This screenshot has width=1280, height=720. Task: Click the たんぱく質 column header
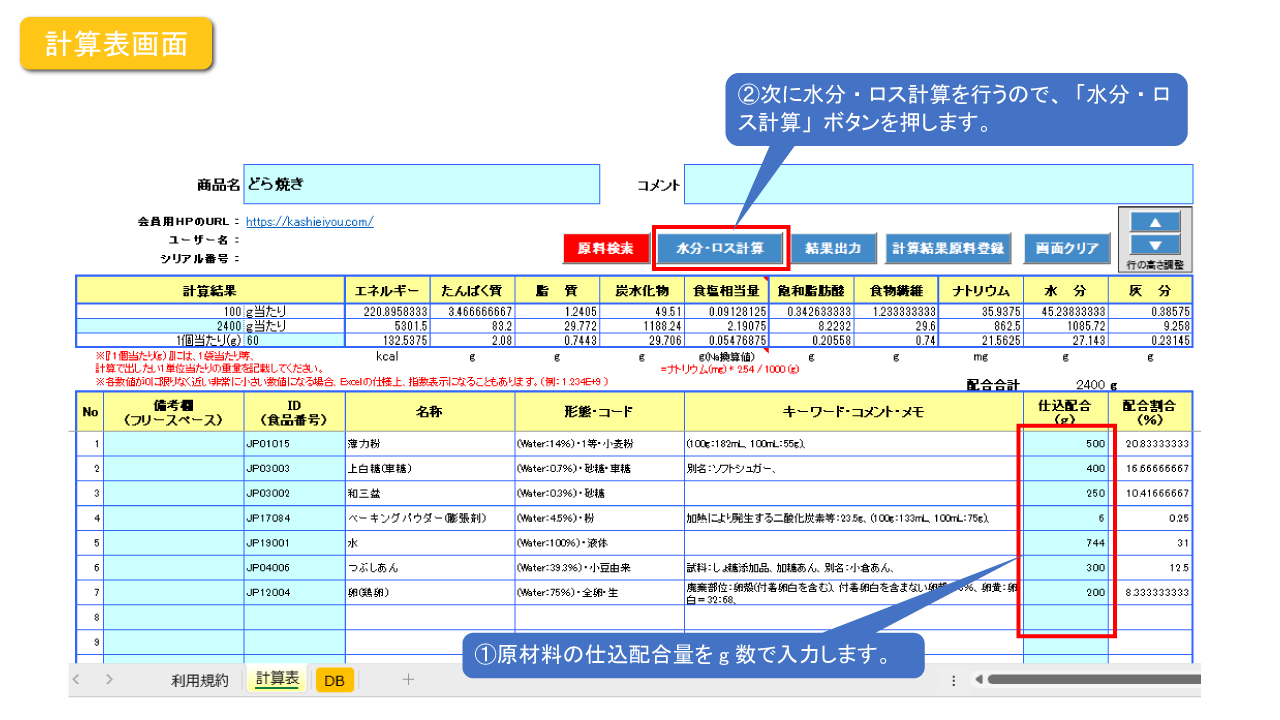click(x=472, y=290)
